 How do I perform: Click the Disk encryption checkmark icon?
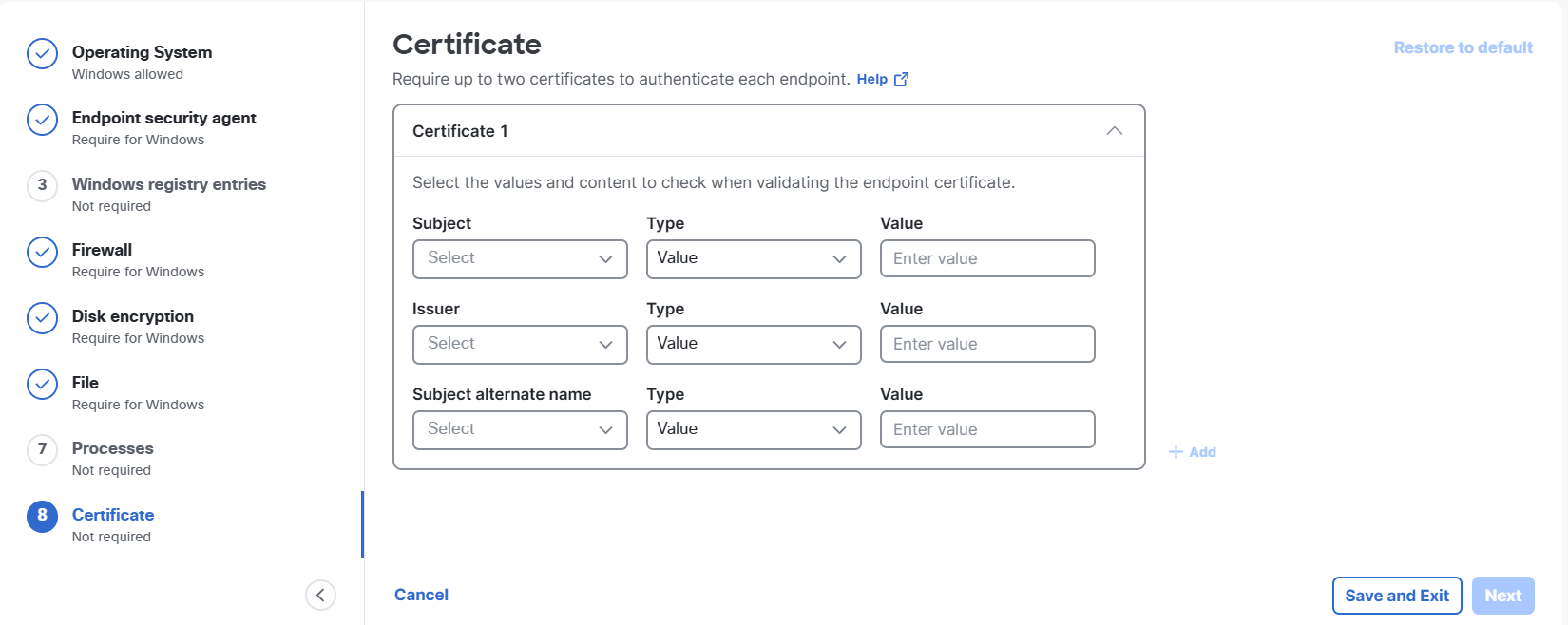click(42, 318)
